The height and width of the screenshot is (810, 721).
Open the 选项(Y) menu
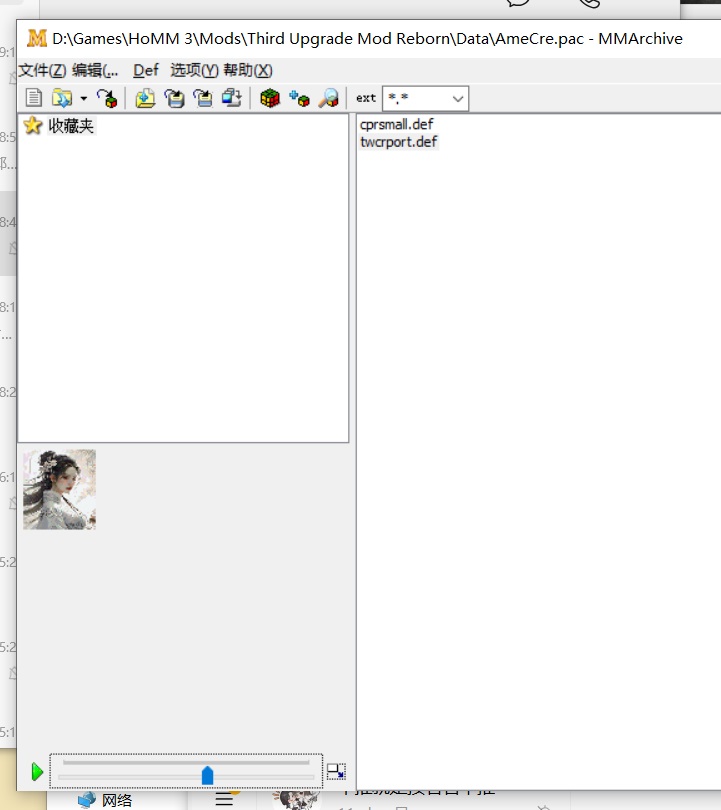tap(194, 70)
